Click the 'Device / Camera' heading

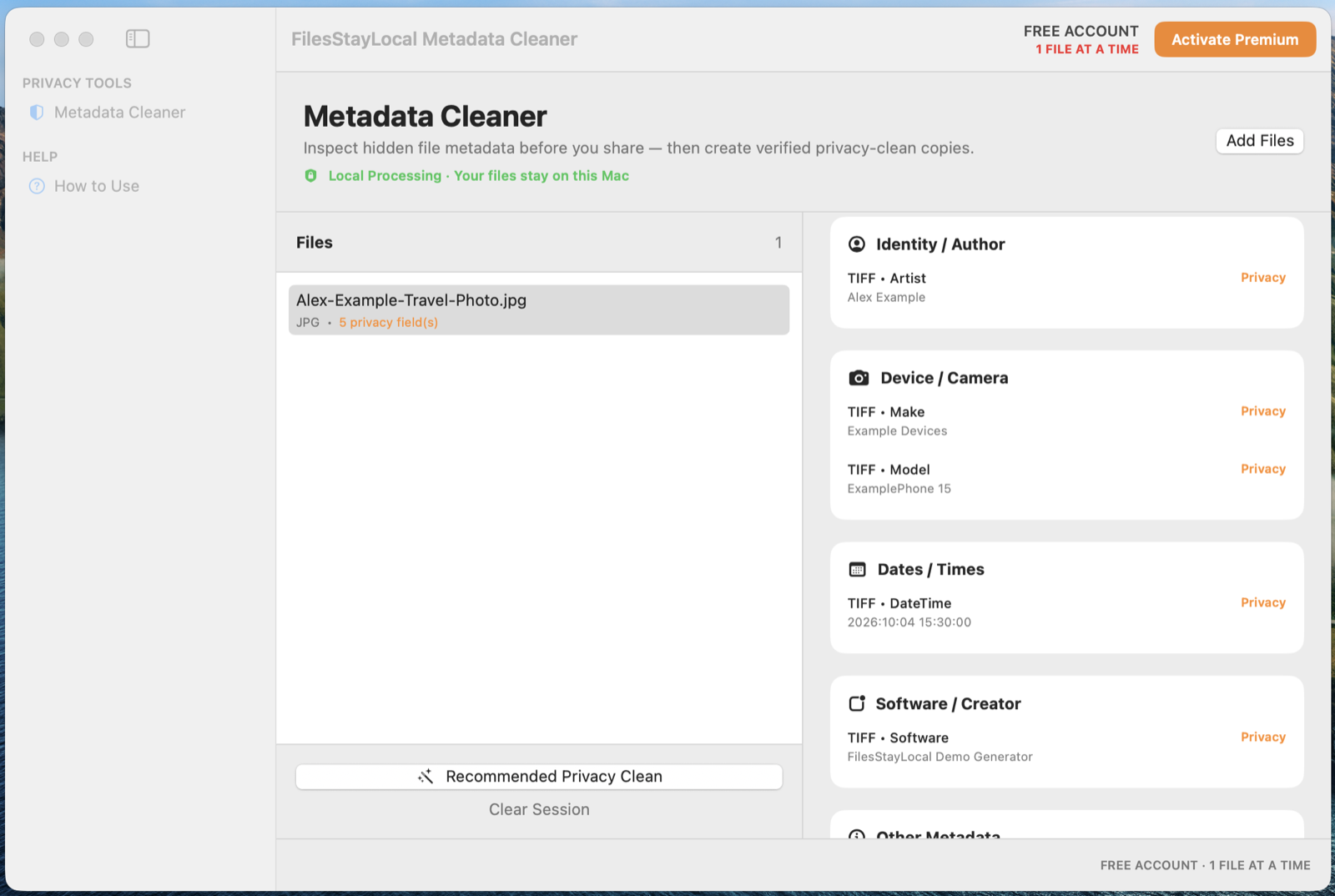click(944, 378)
